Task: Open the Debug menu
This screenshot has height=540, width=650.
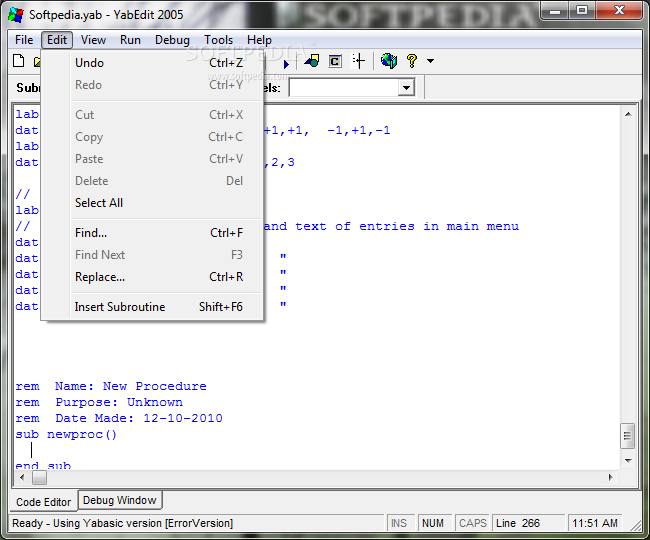Action: tap(172, 40)
